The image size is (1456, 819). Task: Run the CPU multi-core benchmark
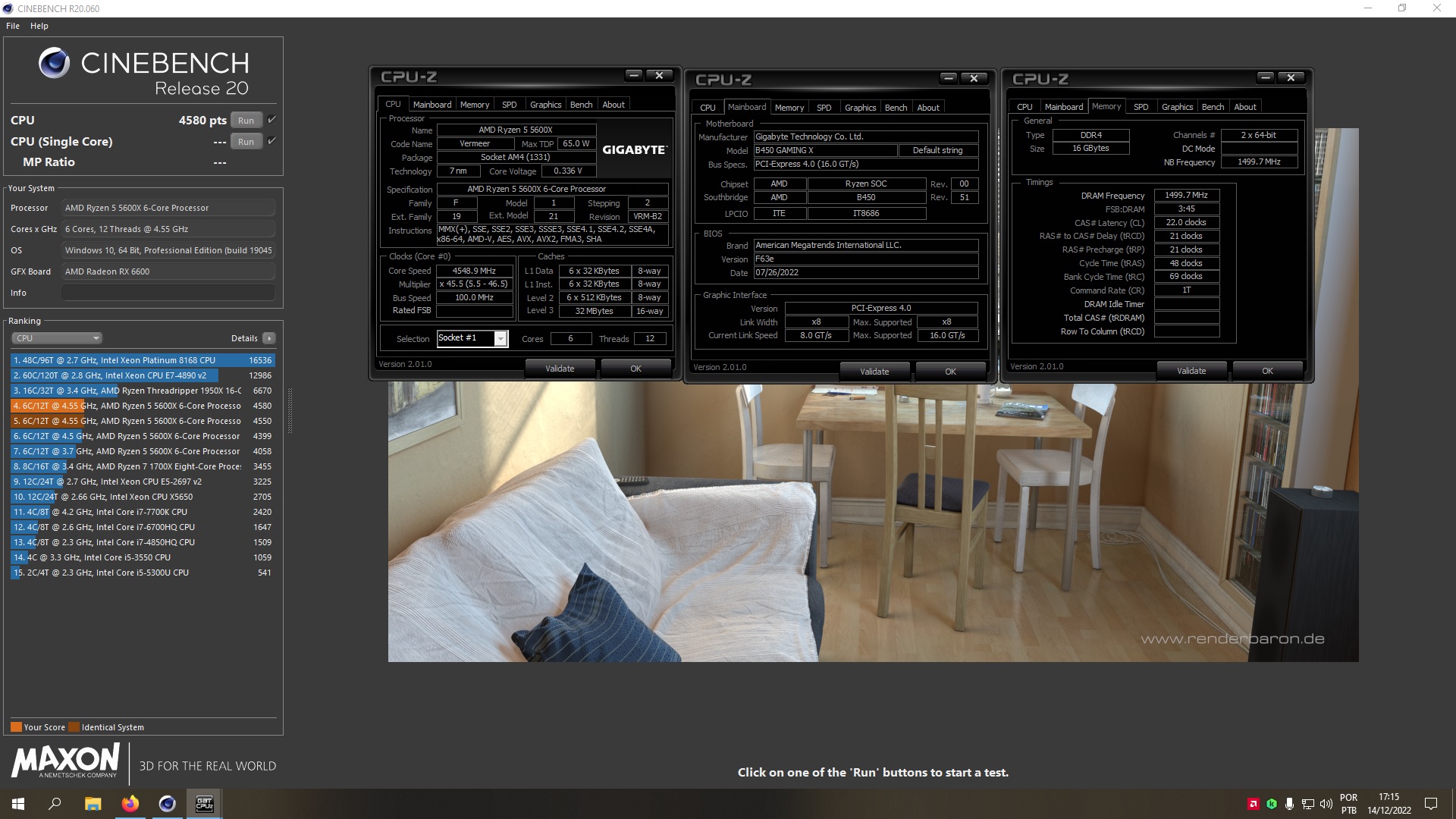click(x=246, y=121)
